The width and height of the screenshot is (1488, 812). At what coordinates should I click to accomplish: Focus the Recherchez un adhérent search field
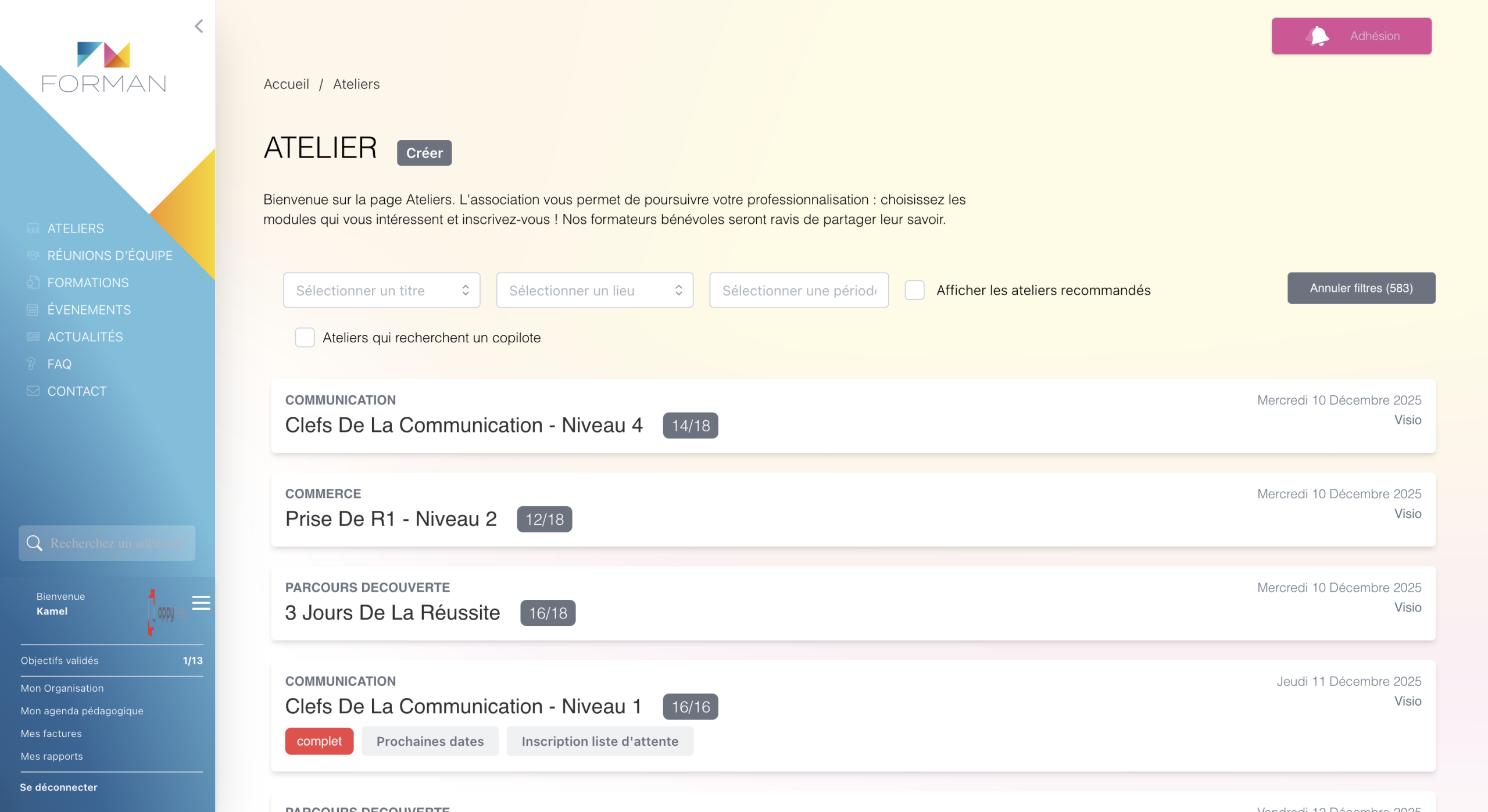click(x=116, y=543)
